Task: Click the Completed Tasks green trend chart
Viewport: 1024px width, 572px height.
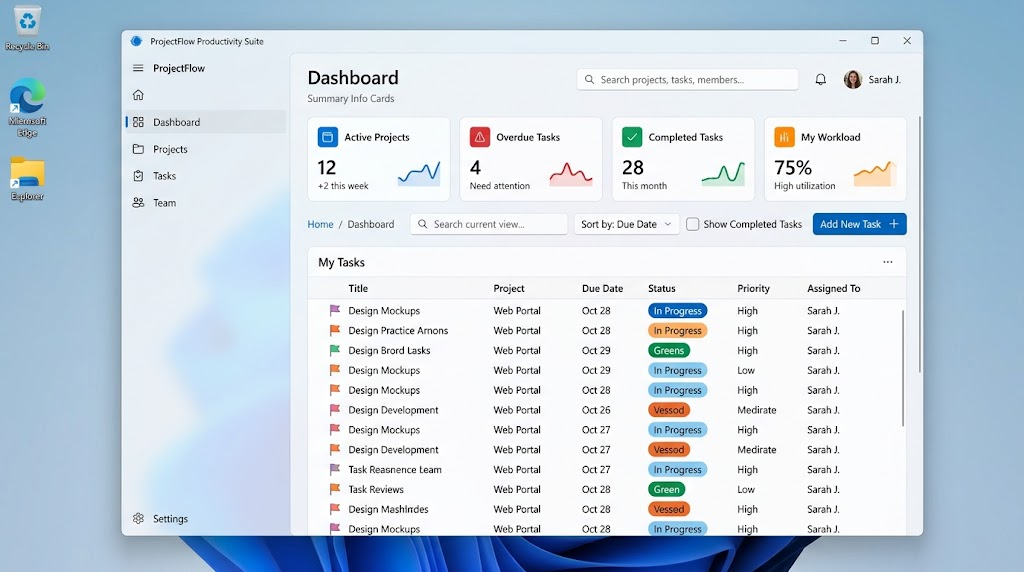Action: click(723, 174)
